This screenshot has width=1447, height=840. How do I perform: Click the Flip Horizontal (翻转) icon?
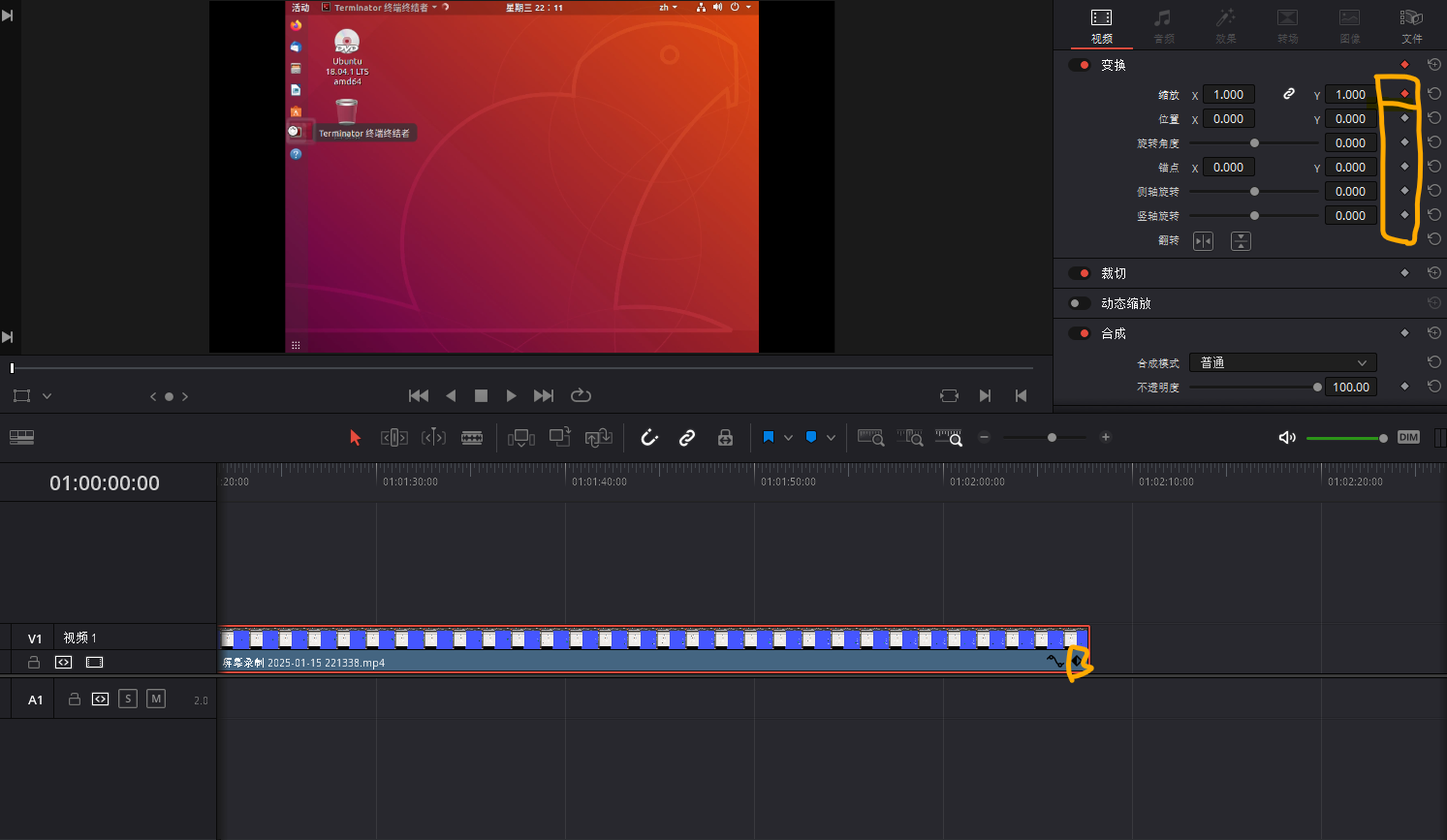point(1203,241)
